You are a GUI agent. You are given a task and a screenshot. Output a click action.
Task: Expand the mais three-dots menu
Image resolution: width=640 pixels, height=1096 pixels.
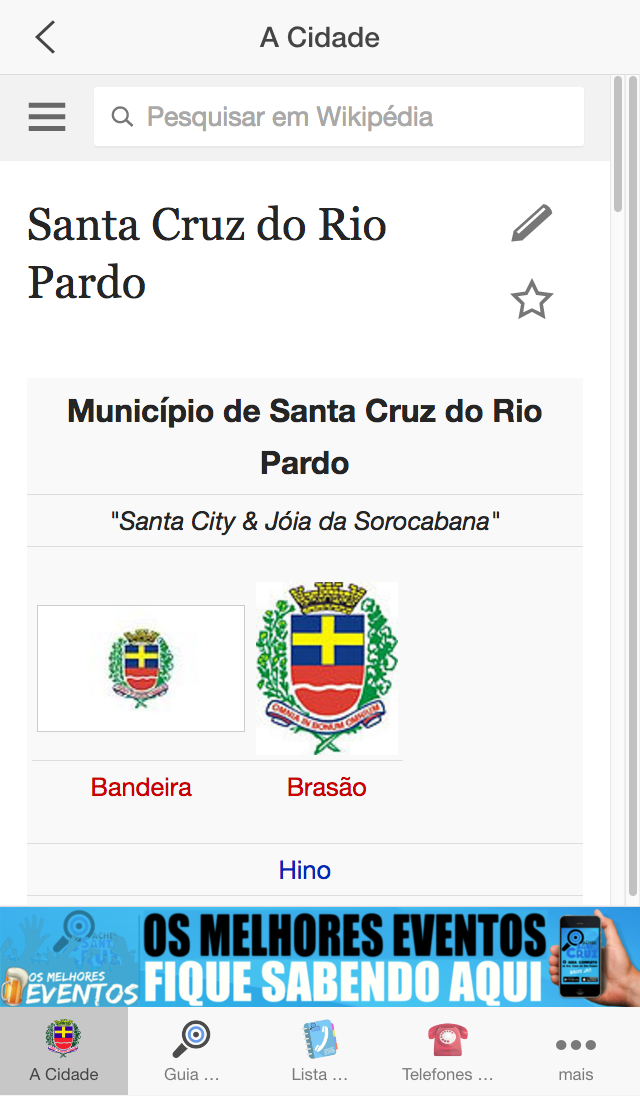click(x=576, y=1051)
